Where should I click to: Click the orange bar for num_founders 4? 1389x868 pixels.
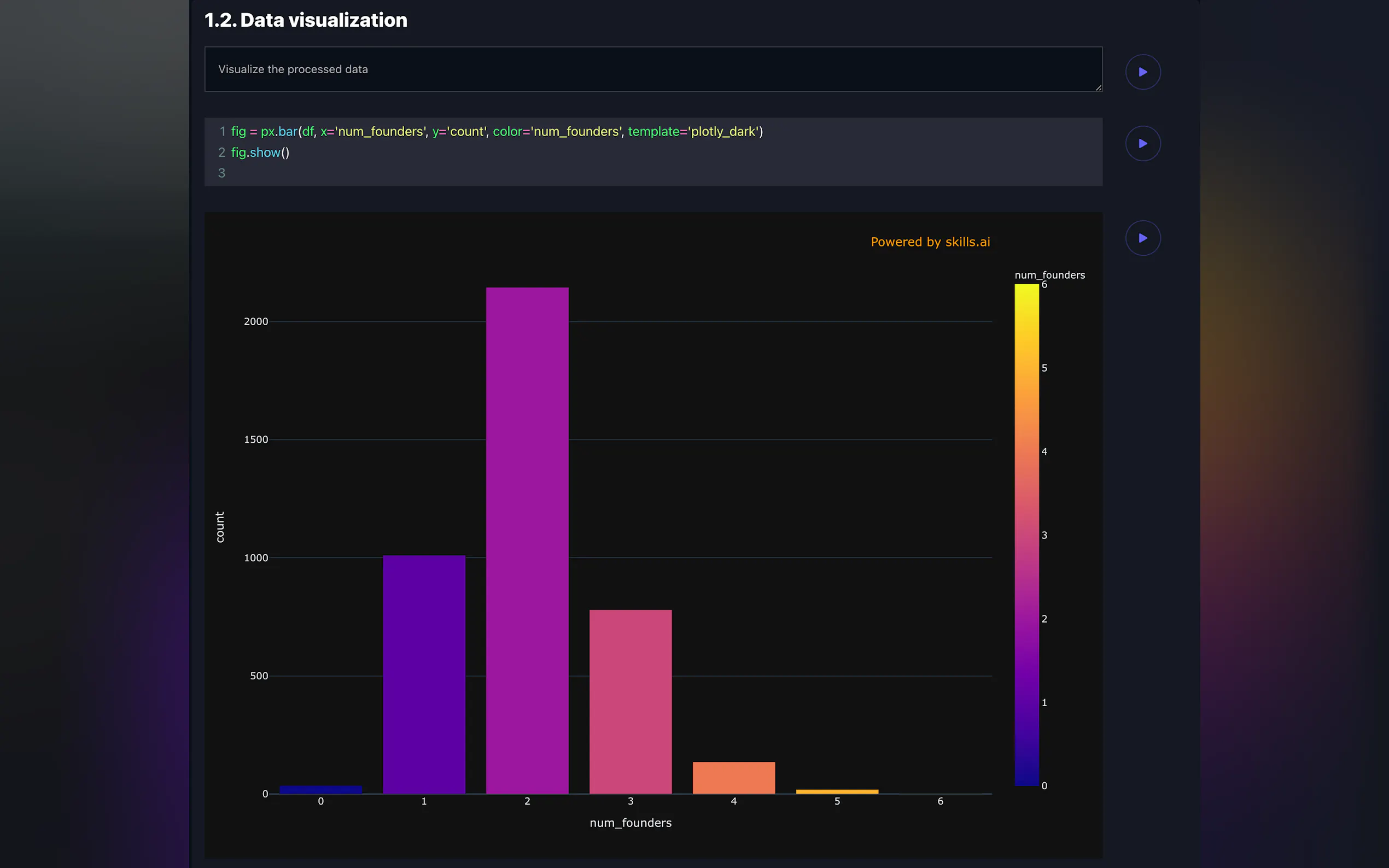tap(734, 778)
